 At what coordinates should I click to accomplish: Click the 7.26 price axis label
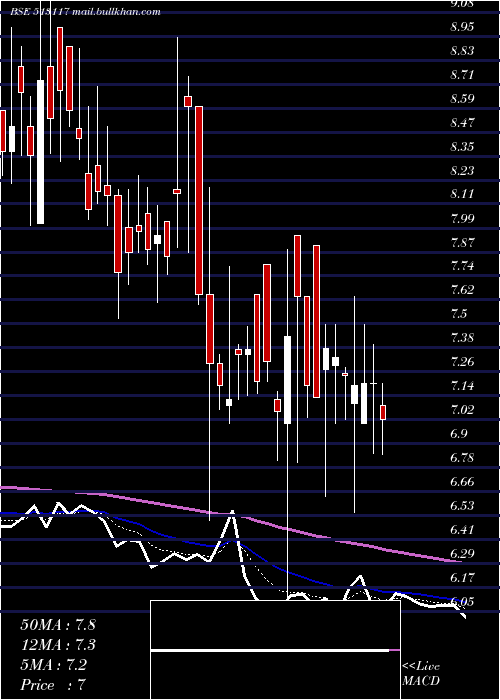[462, 362]
